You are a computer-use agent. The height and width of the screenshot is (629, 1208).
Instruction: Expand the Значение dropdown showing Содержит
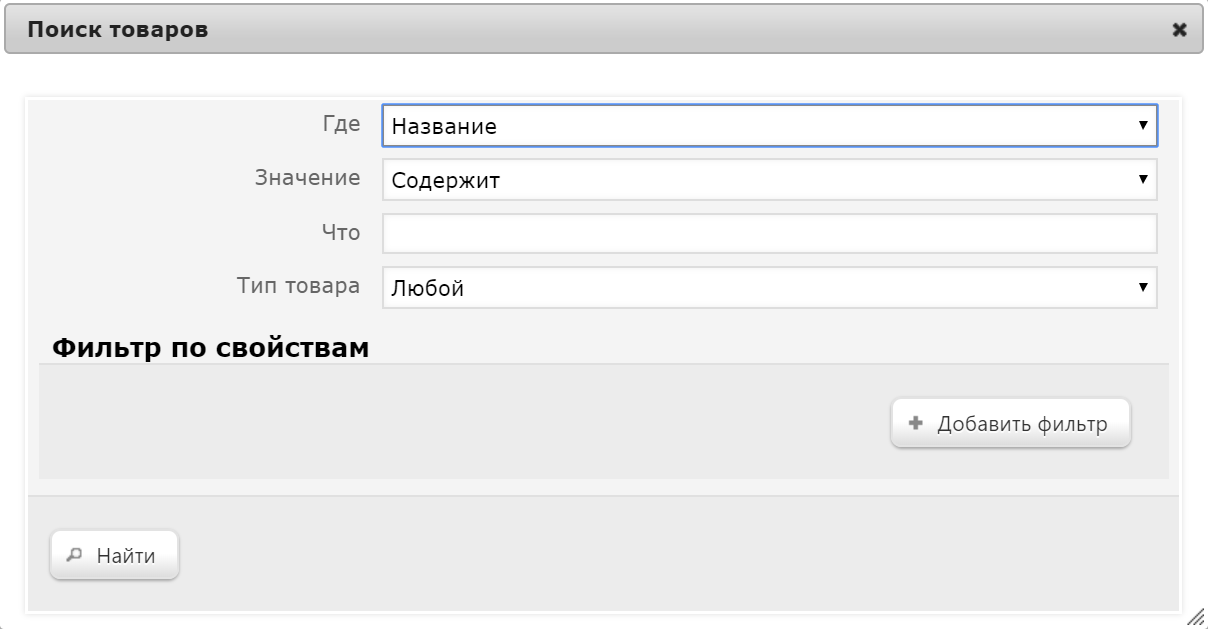(x=760, y=180)
